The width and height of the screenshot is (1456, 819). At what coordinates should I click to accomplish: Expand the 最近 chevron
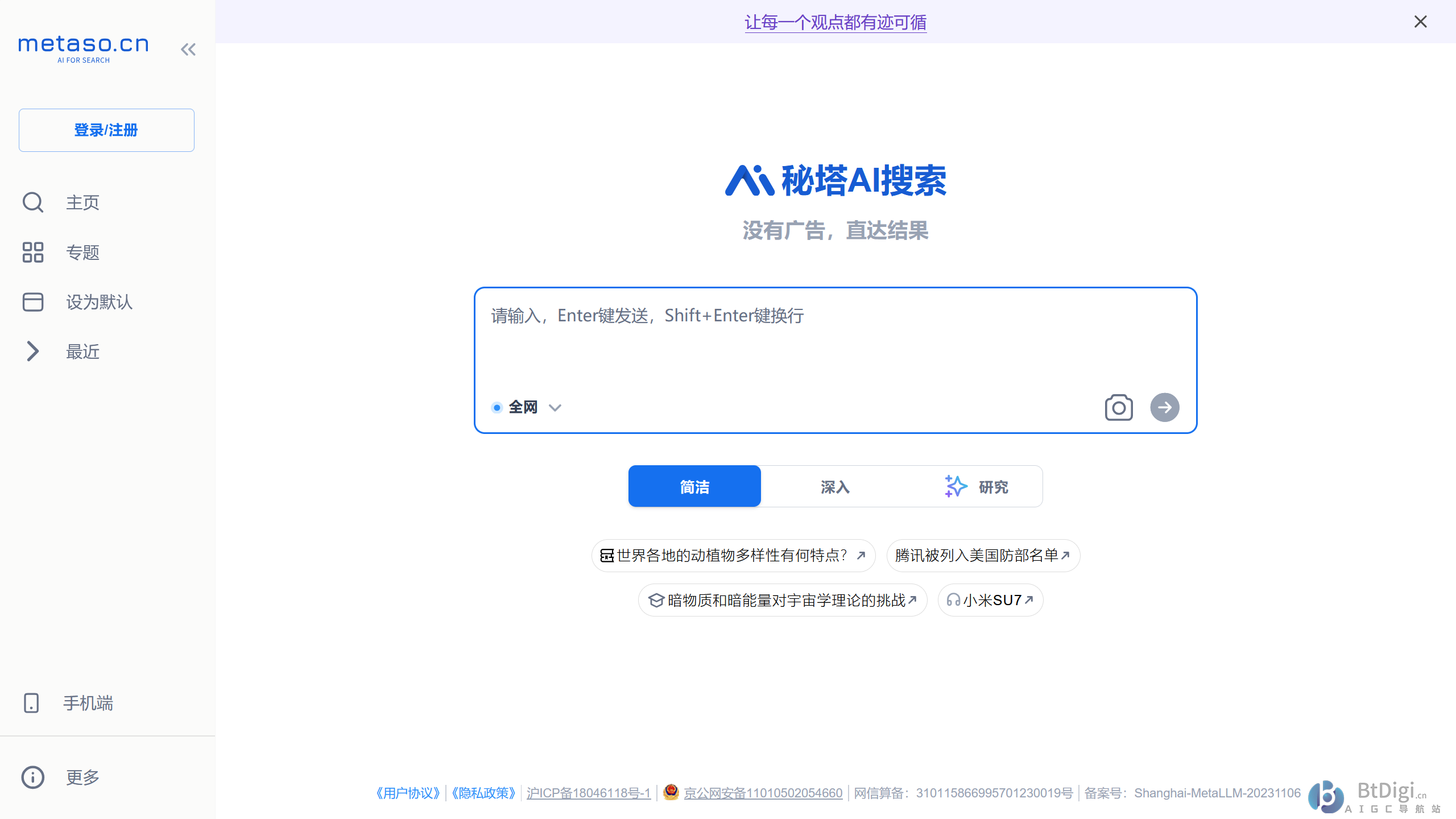(33, 351)
